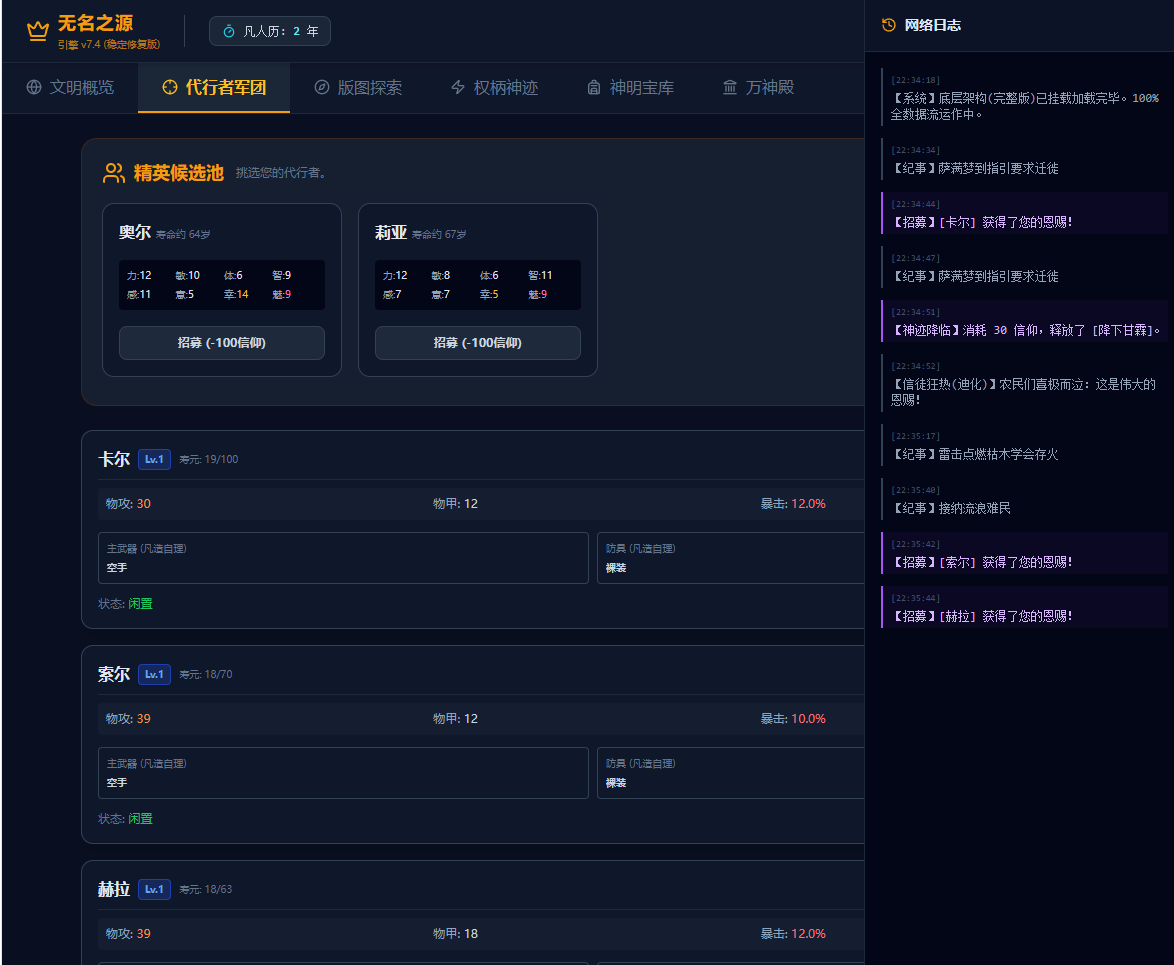The width and height of the screenshot is (1174, 965).
Task: Click 索尔's 寿元 18/70 value
Action: pyautogui.click(x=206, y=675)
